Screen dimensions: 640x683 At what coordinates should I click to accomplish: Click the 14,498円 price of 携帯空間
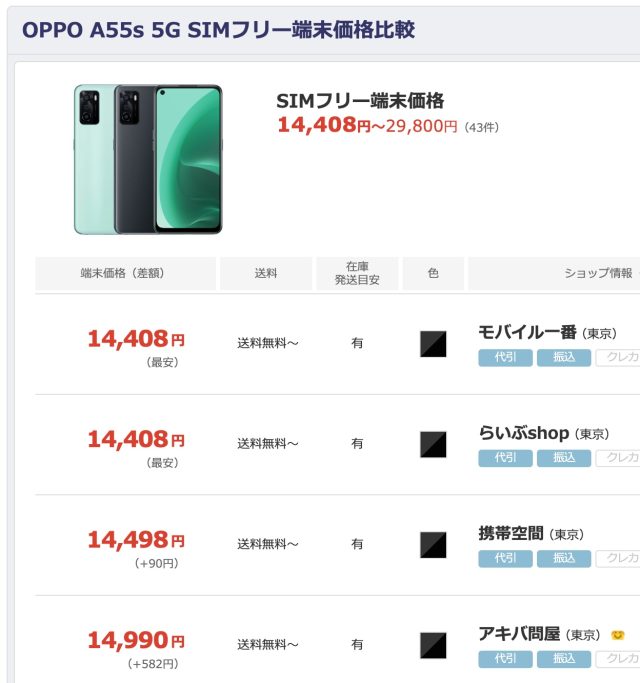[x=136, y=540]
